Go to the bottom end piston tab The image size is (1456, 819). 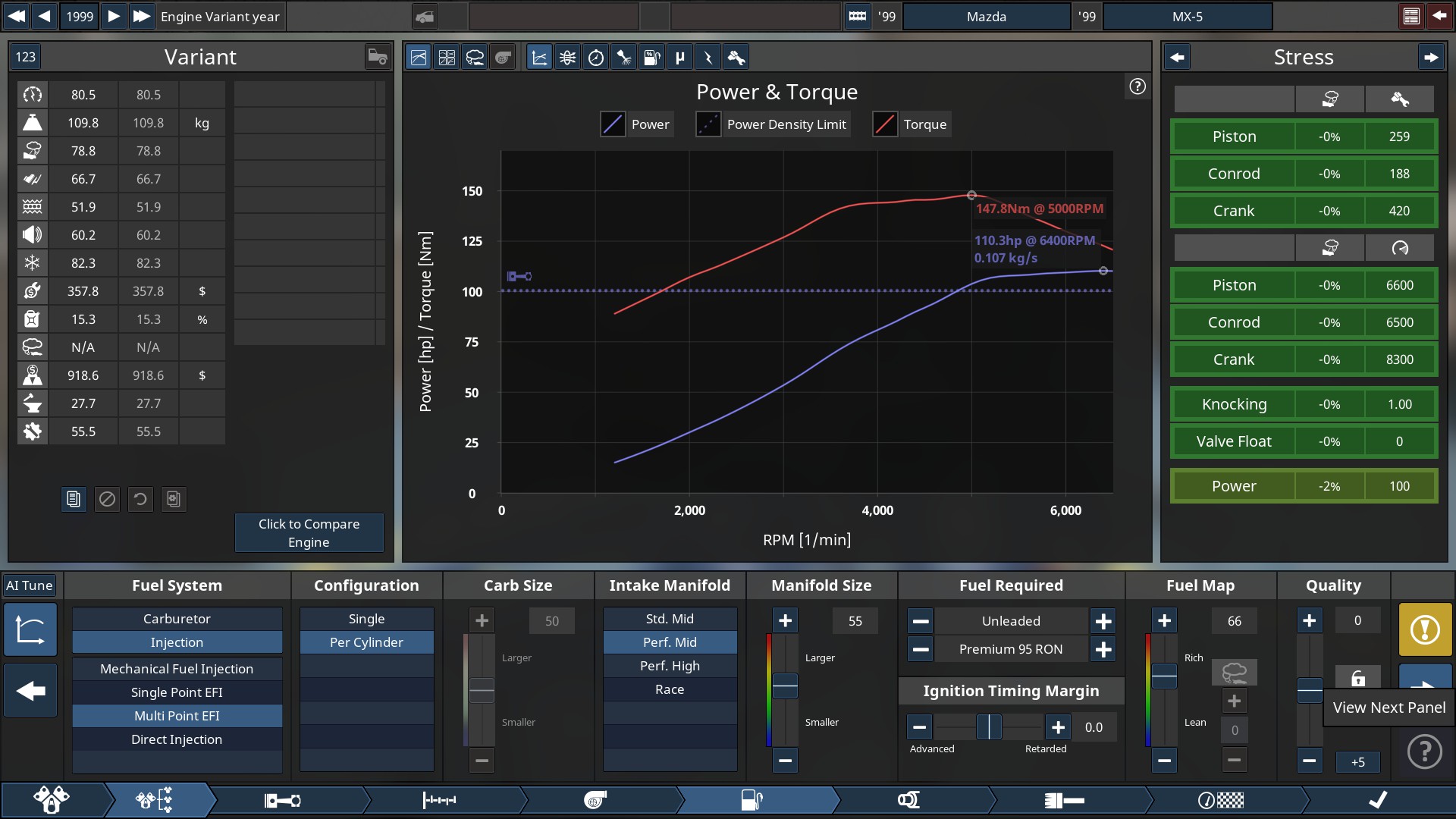click(x=282, y=800)
